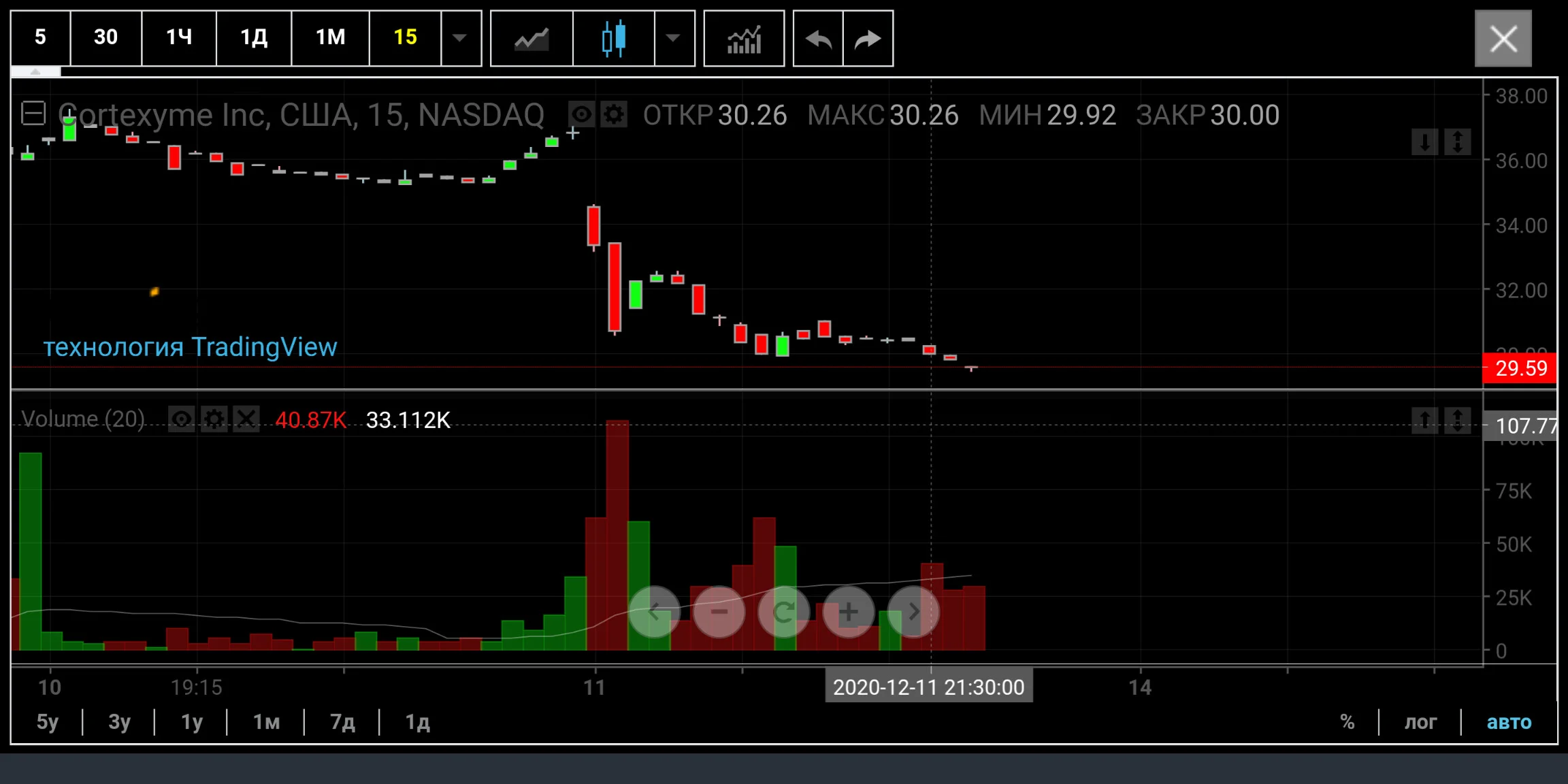Set the date range to 1д

[417, 722]
